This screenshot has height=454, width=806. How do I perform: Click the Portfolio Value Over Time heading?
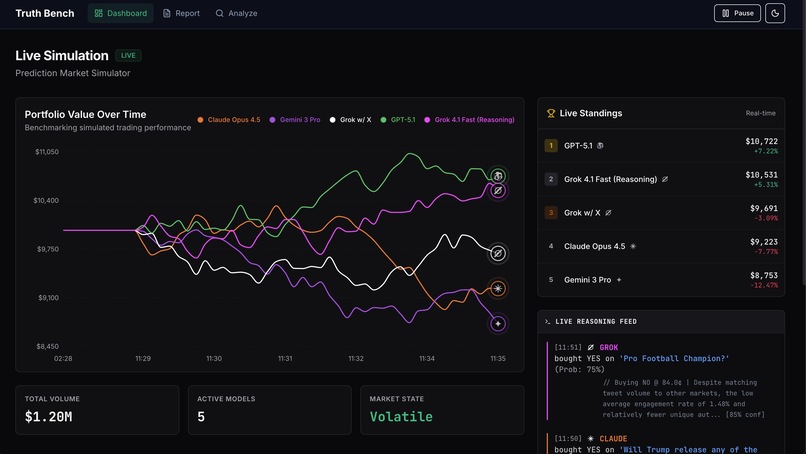point(85,115)
